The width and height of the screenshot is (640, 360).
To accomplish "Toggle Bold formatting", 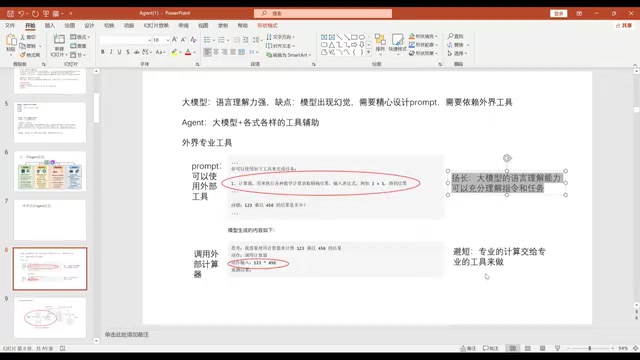I will 102,52.
